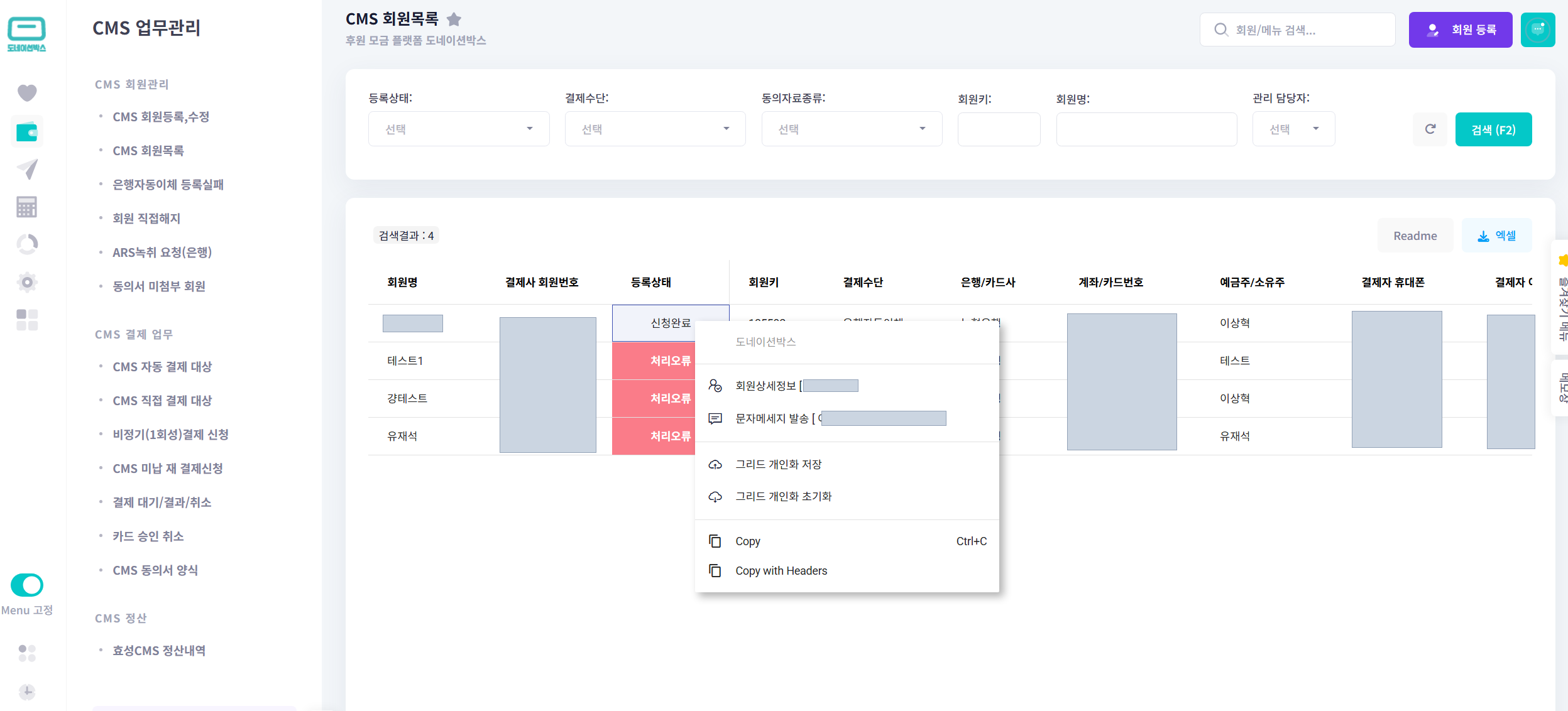Open the settings gear sidebar icon
The image size is (1568, 711).
(27, 282)
